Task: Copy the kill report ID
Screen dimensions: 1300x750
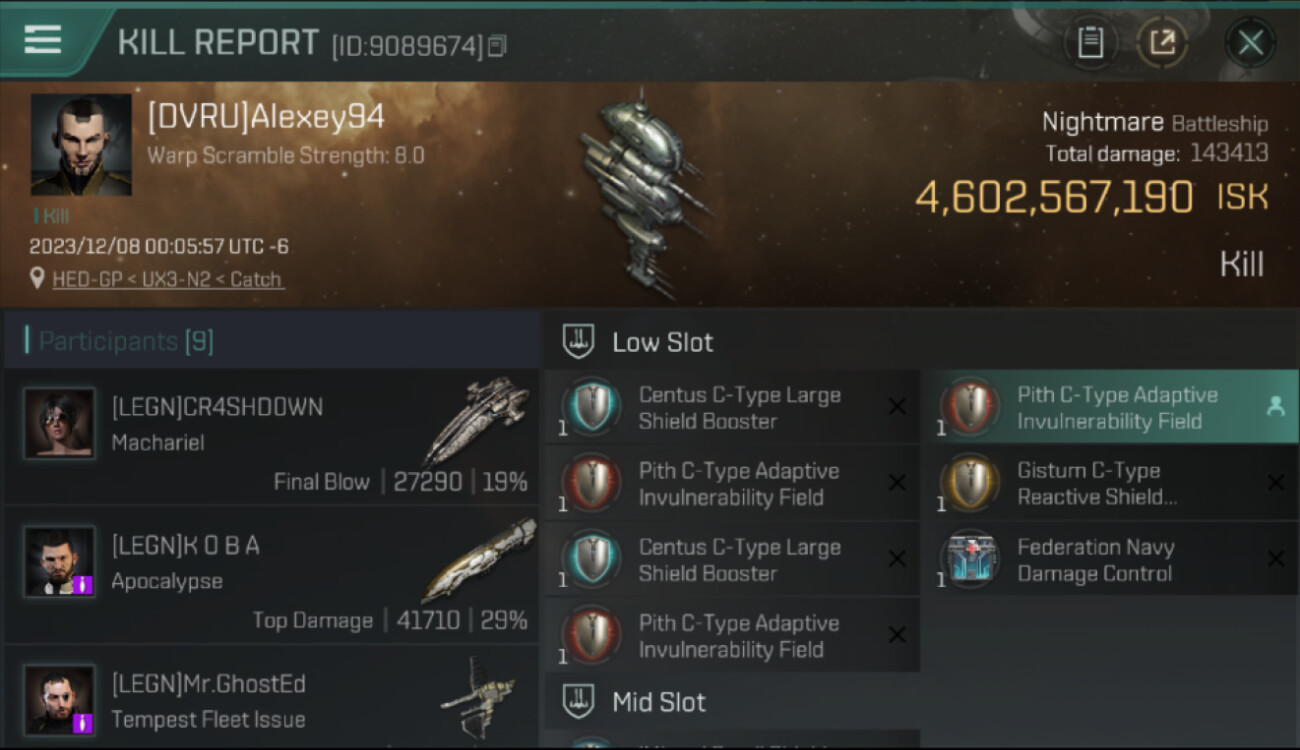Action: [x=497, y=45]
